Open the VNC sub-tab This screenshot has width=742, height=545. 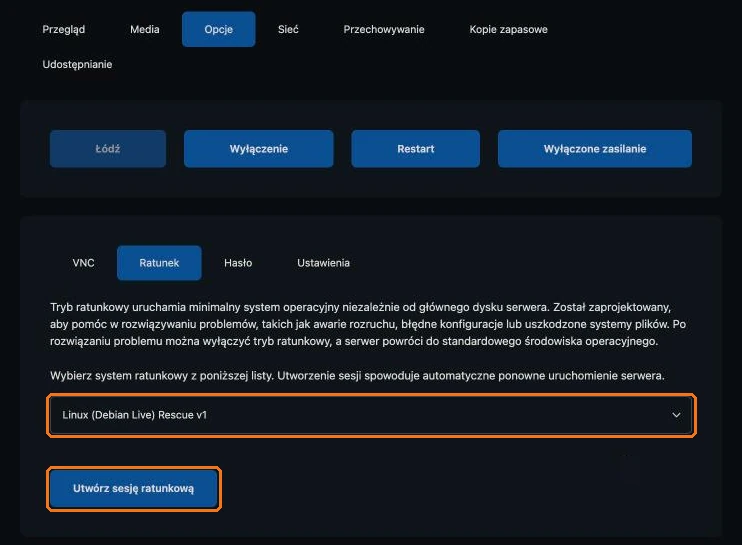[x=83, y=263]
